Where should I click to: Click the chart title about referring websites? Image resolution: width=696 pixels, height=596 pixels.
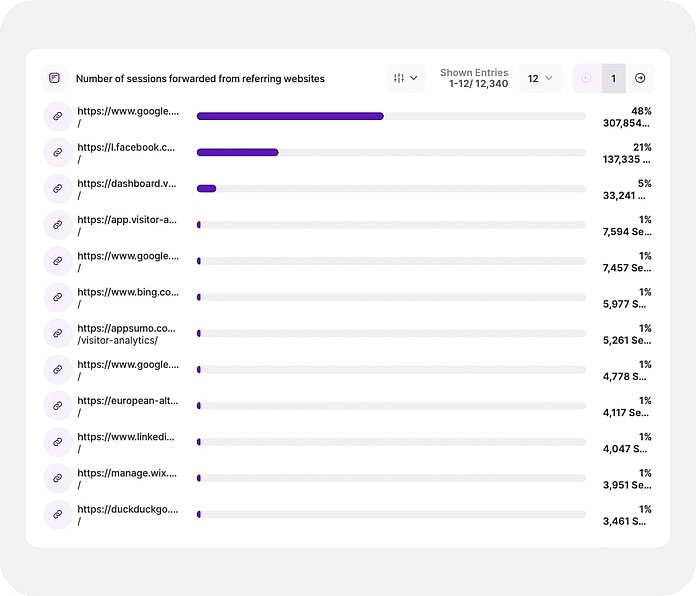[x=200, y=79]
